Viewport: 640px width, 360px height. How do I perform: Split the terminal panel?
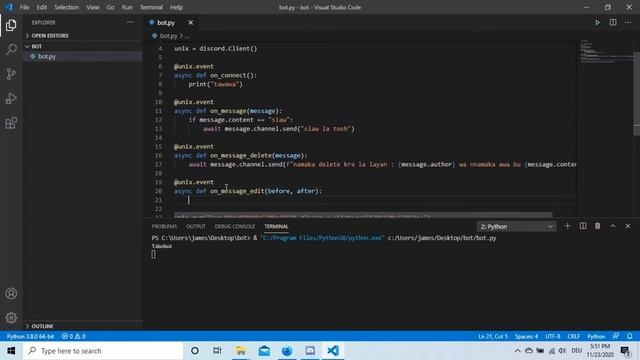pos(583,226)
